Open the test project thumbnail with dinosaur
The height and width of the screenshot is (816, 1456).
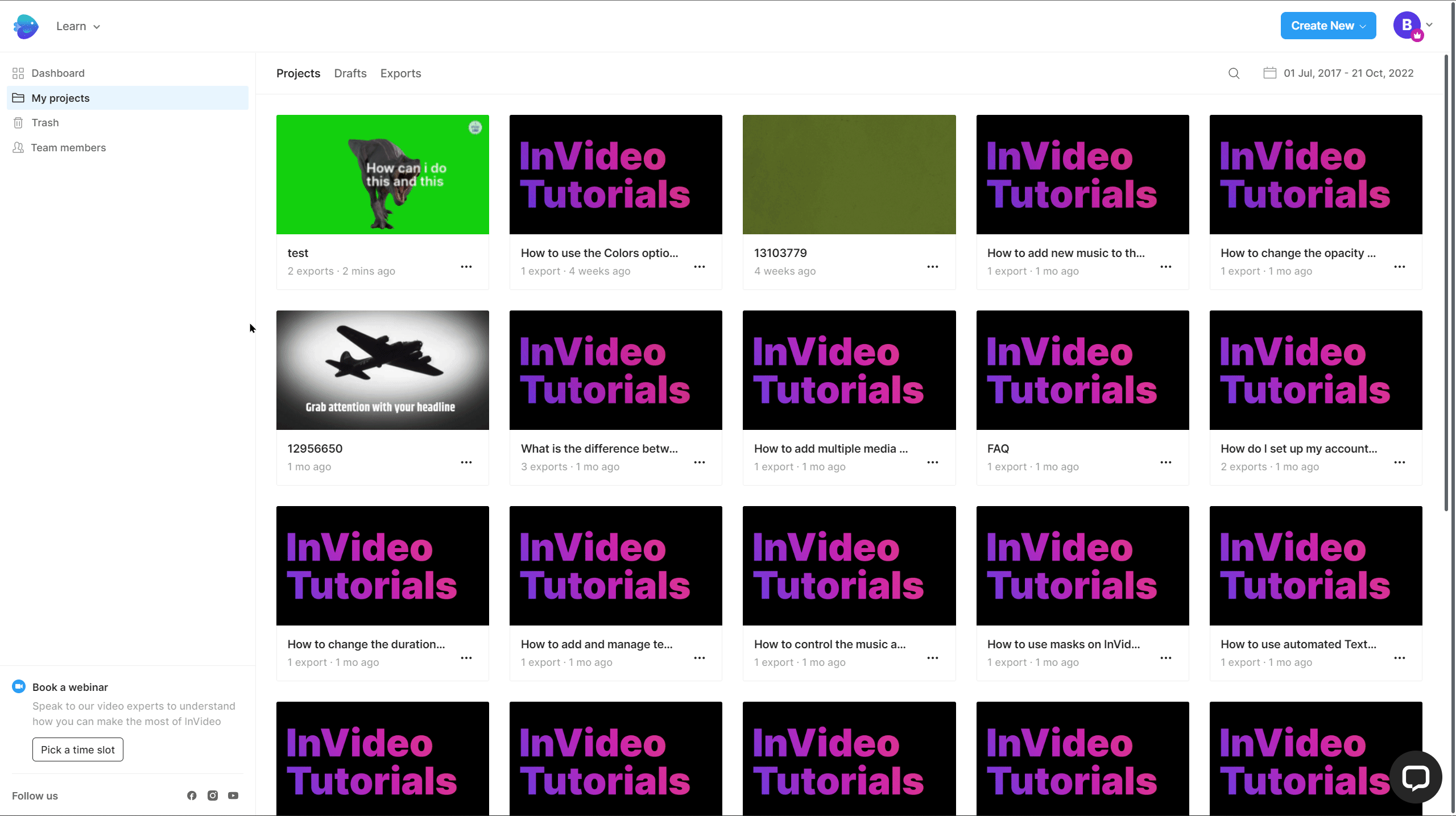click(x=383, y=175)
